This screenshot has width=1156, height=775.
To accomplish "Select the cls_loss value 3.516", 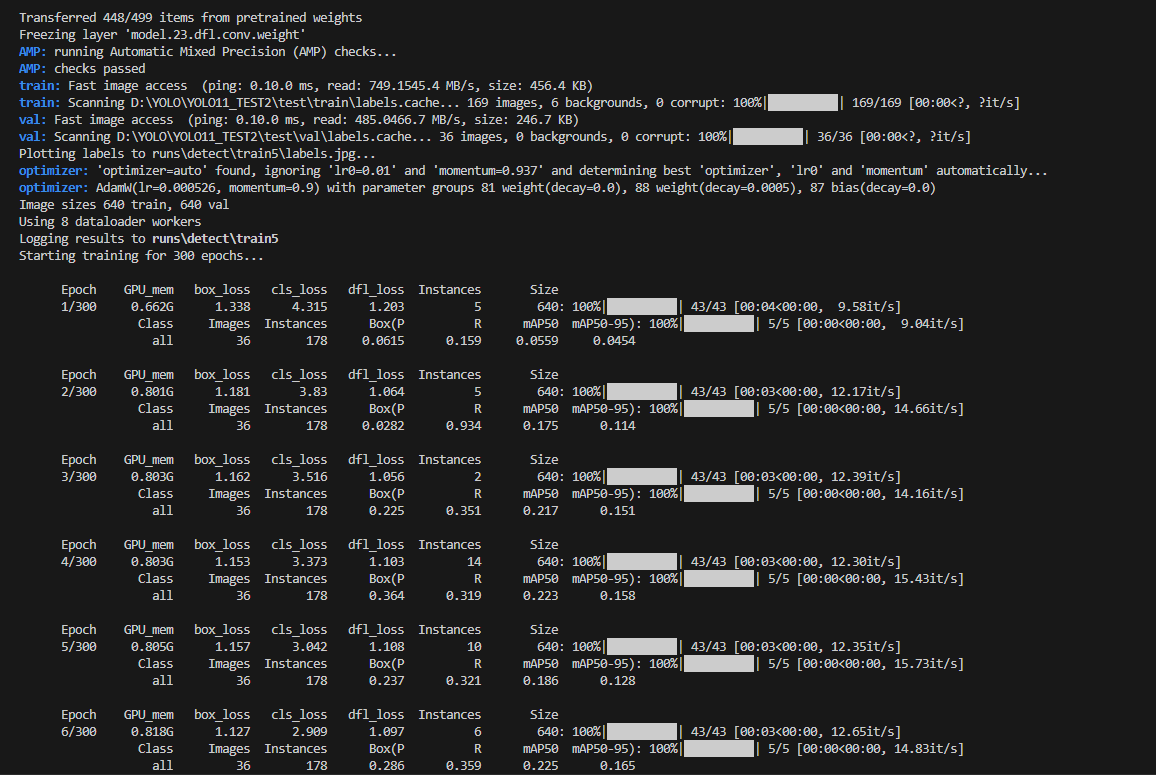I will [x=308, y=477].
